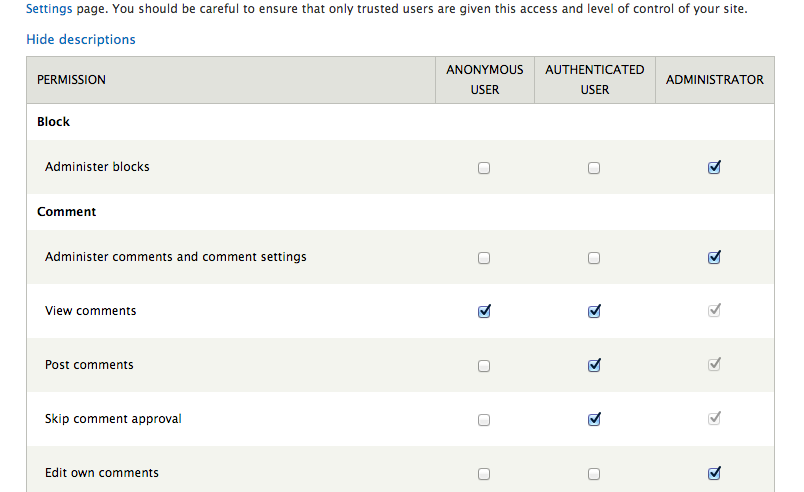Disable Post comments for authenticated user

594,366
